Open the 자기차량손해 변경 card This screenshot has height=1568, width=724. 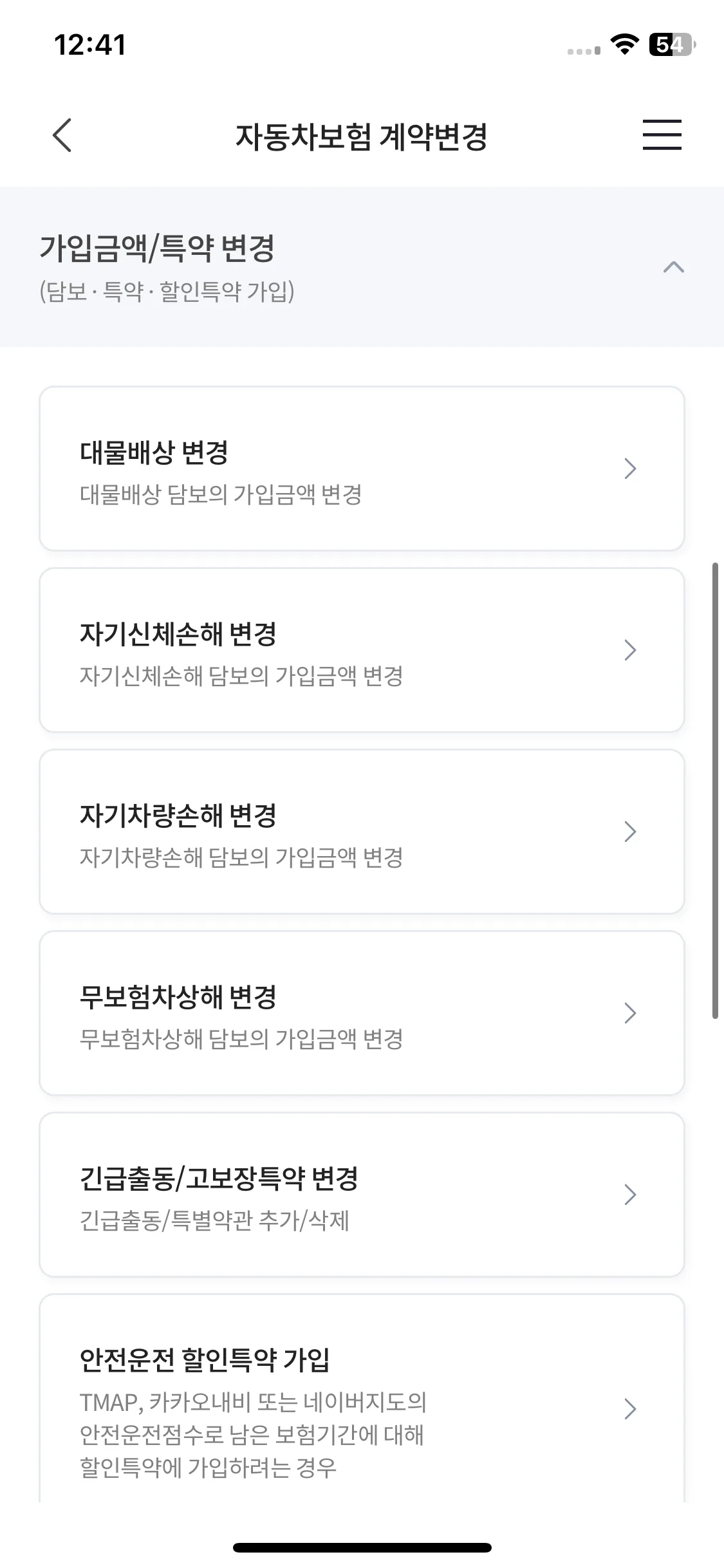point(362,832)
